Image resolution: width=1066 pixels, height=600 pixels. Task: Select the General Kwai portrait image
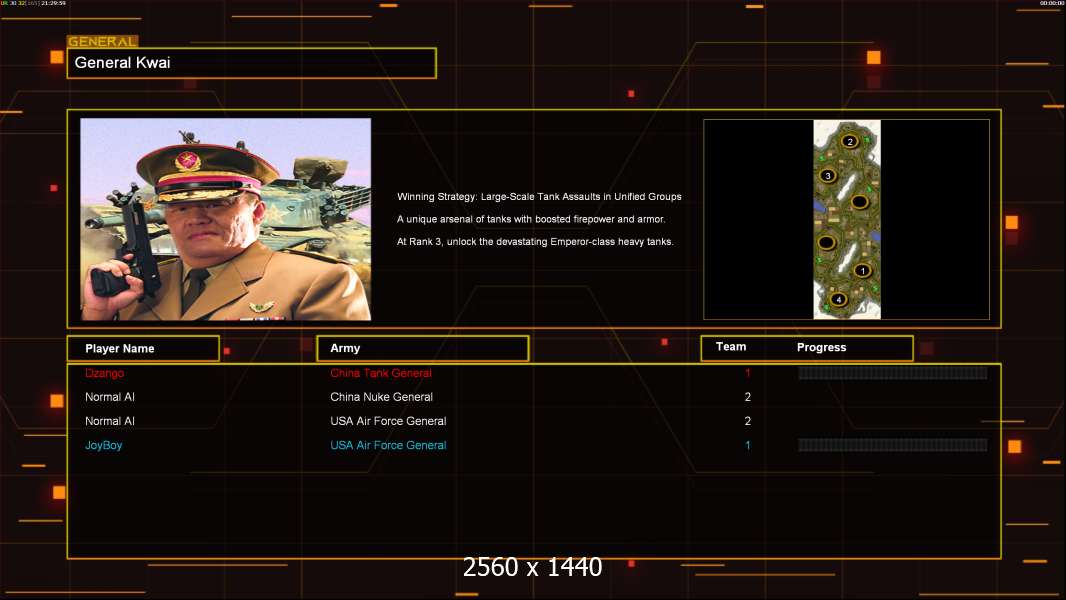pyautogui.click(x=226, y=219)
